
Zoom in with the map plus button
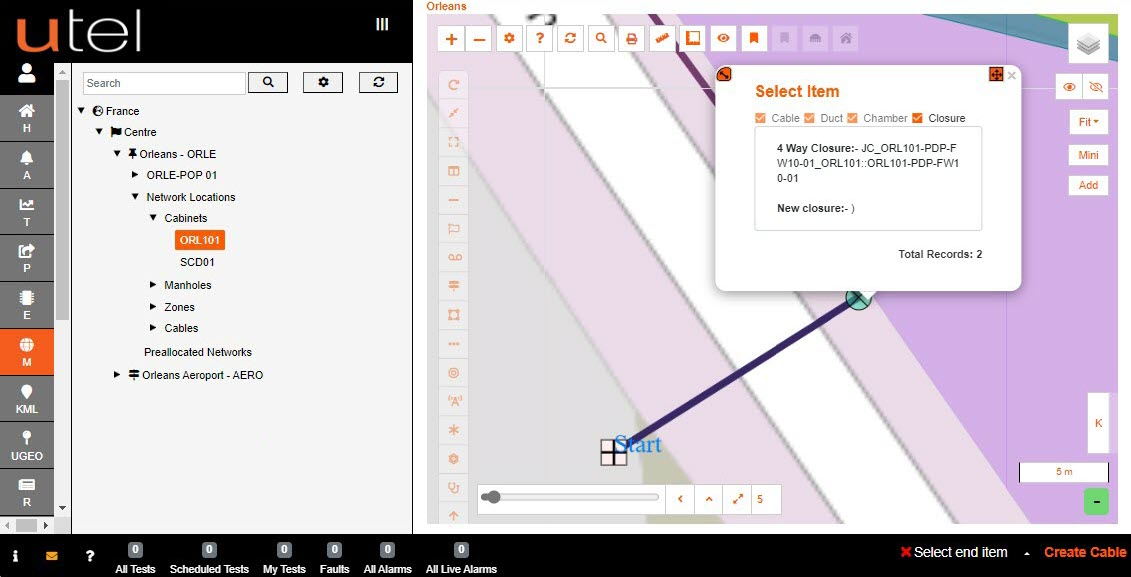click(x=452, y=39)
